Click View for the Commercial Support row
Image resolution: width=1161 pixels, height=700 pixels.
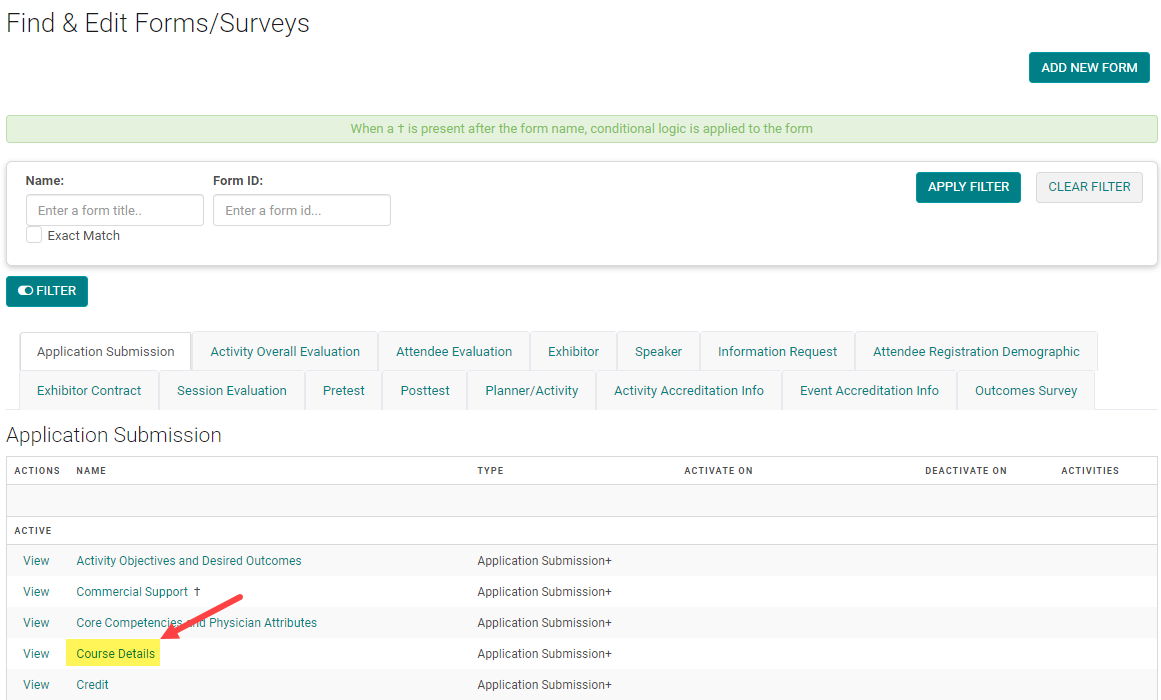point(36,592)
